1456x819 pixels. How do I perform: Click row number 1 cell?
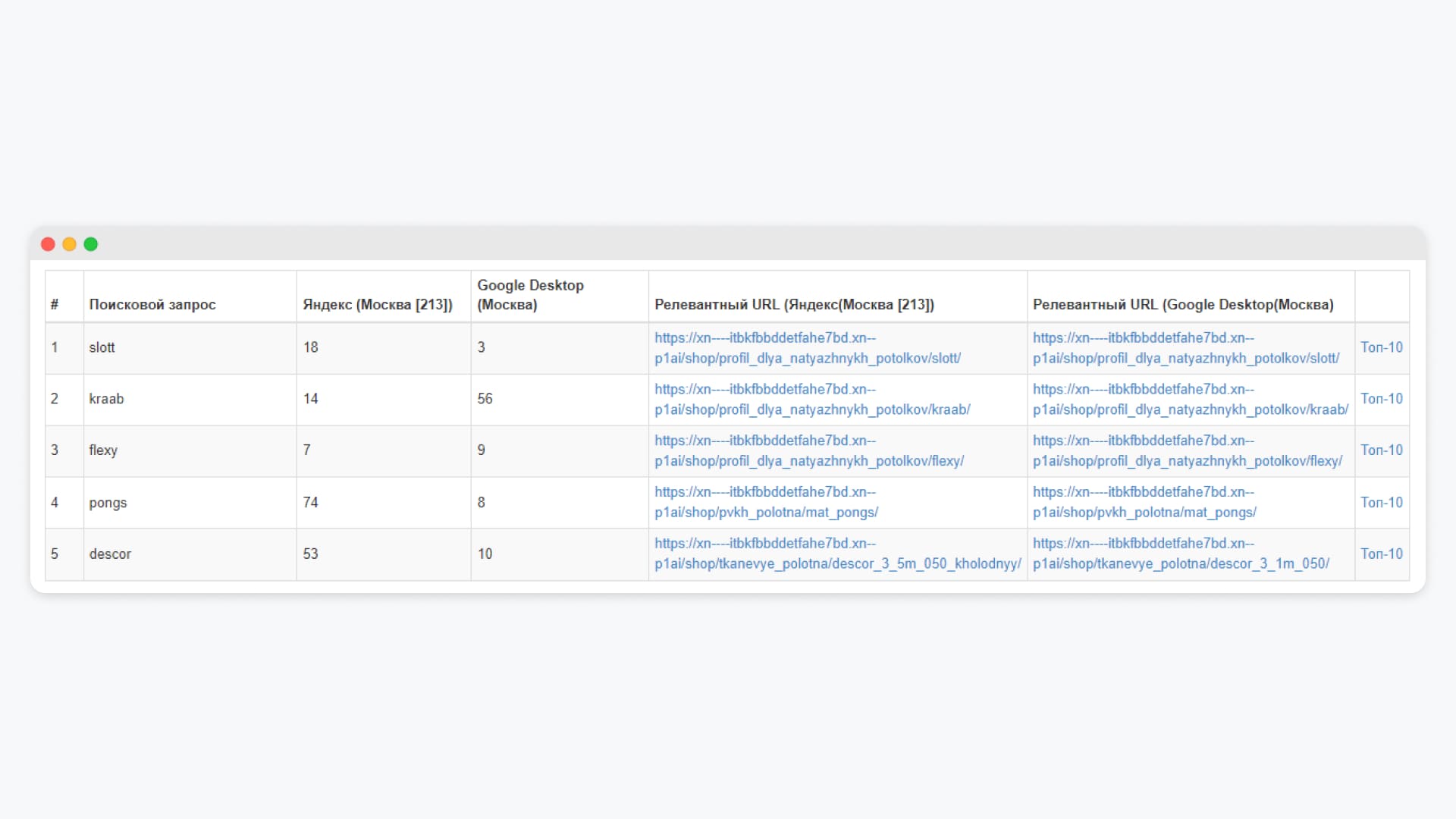tap(64, 348)
